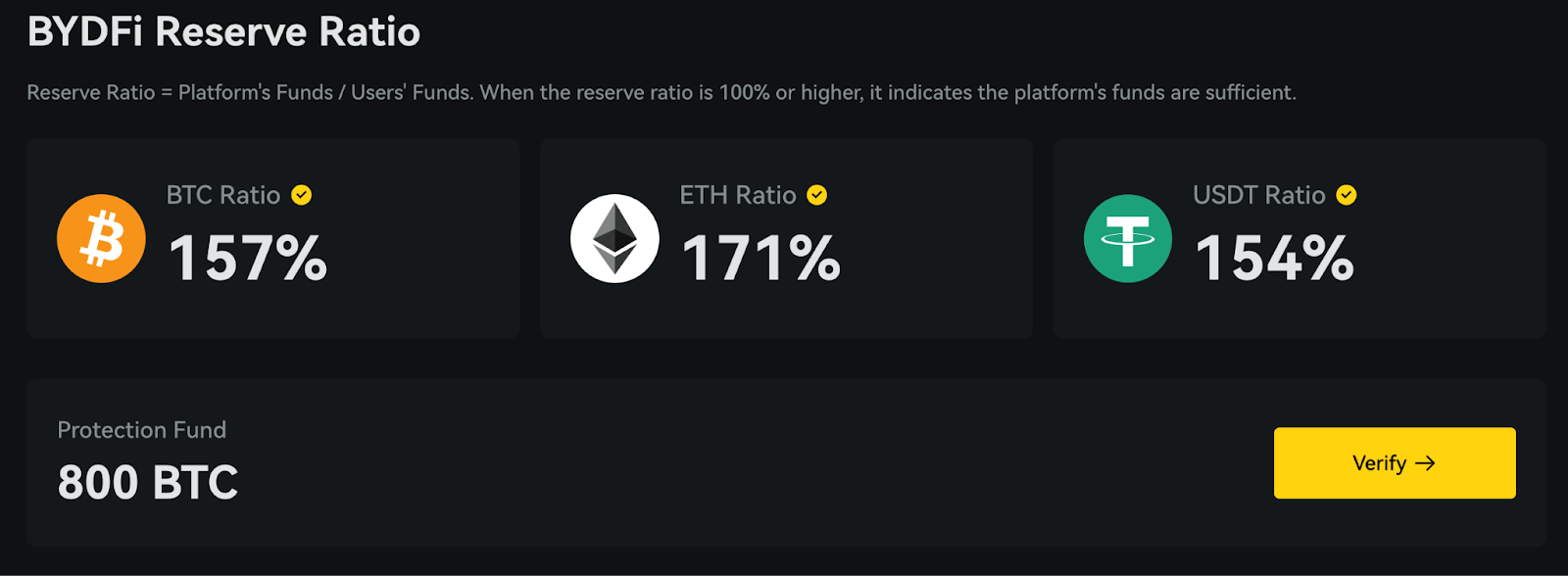Click the BYDFi Reserve Ratio heading

[x=223, y=32]
